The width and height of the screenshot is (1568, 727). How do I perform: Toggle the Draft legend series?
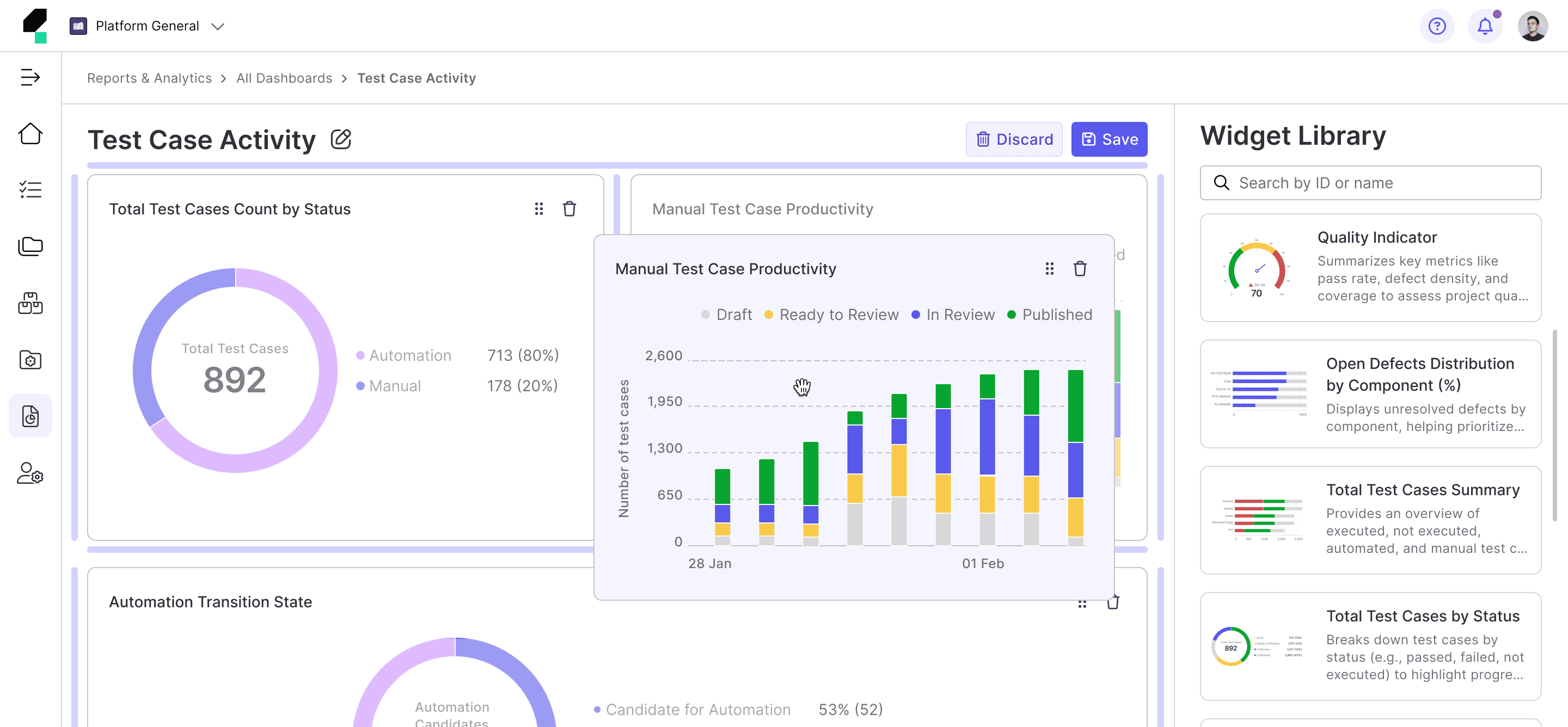point(727,315)
